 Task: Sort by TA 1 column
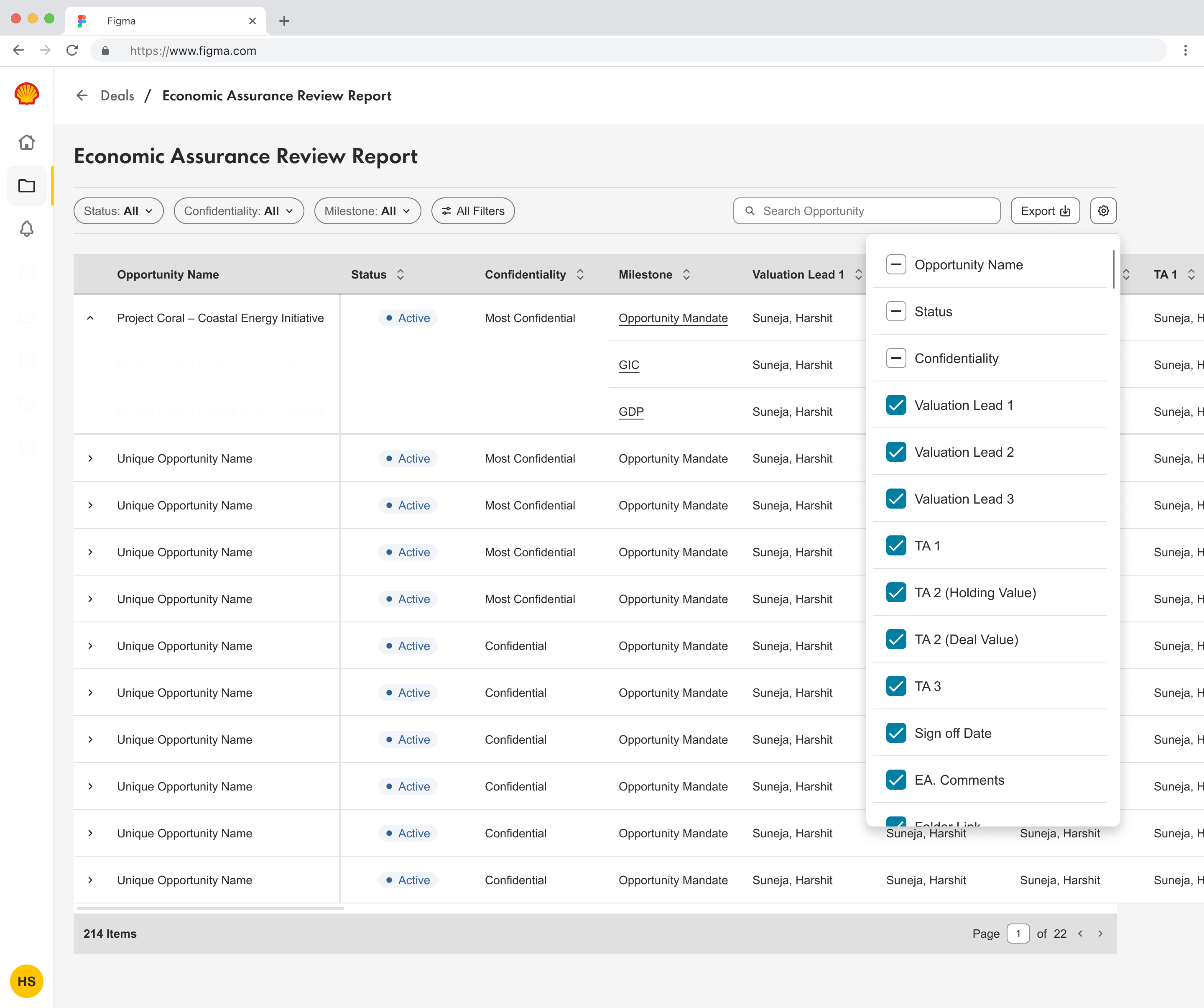click(x=1191, y=275)
